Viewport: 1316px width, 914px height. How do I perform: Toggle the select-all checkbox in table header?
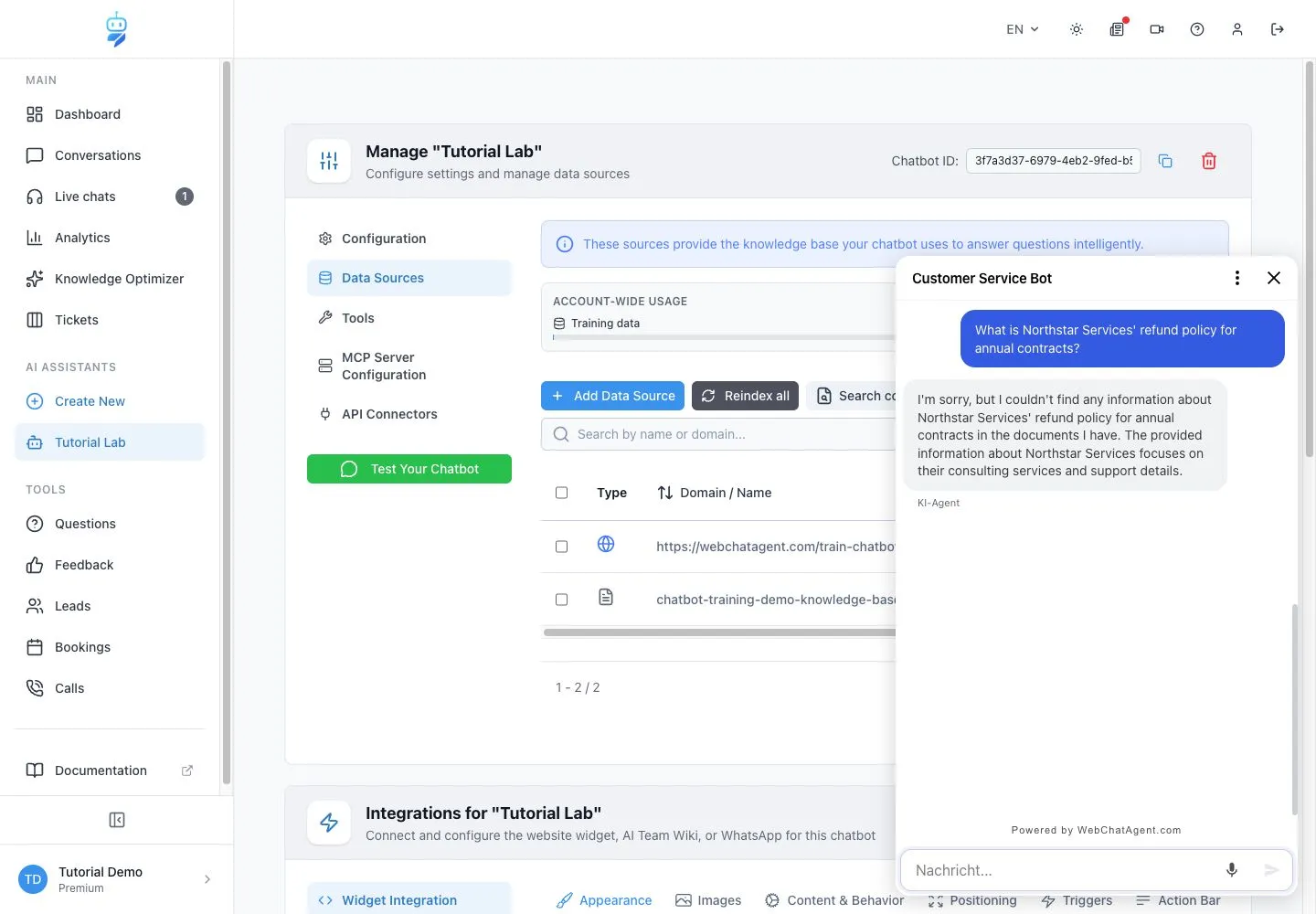click(x=562, y=493)
